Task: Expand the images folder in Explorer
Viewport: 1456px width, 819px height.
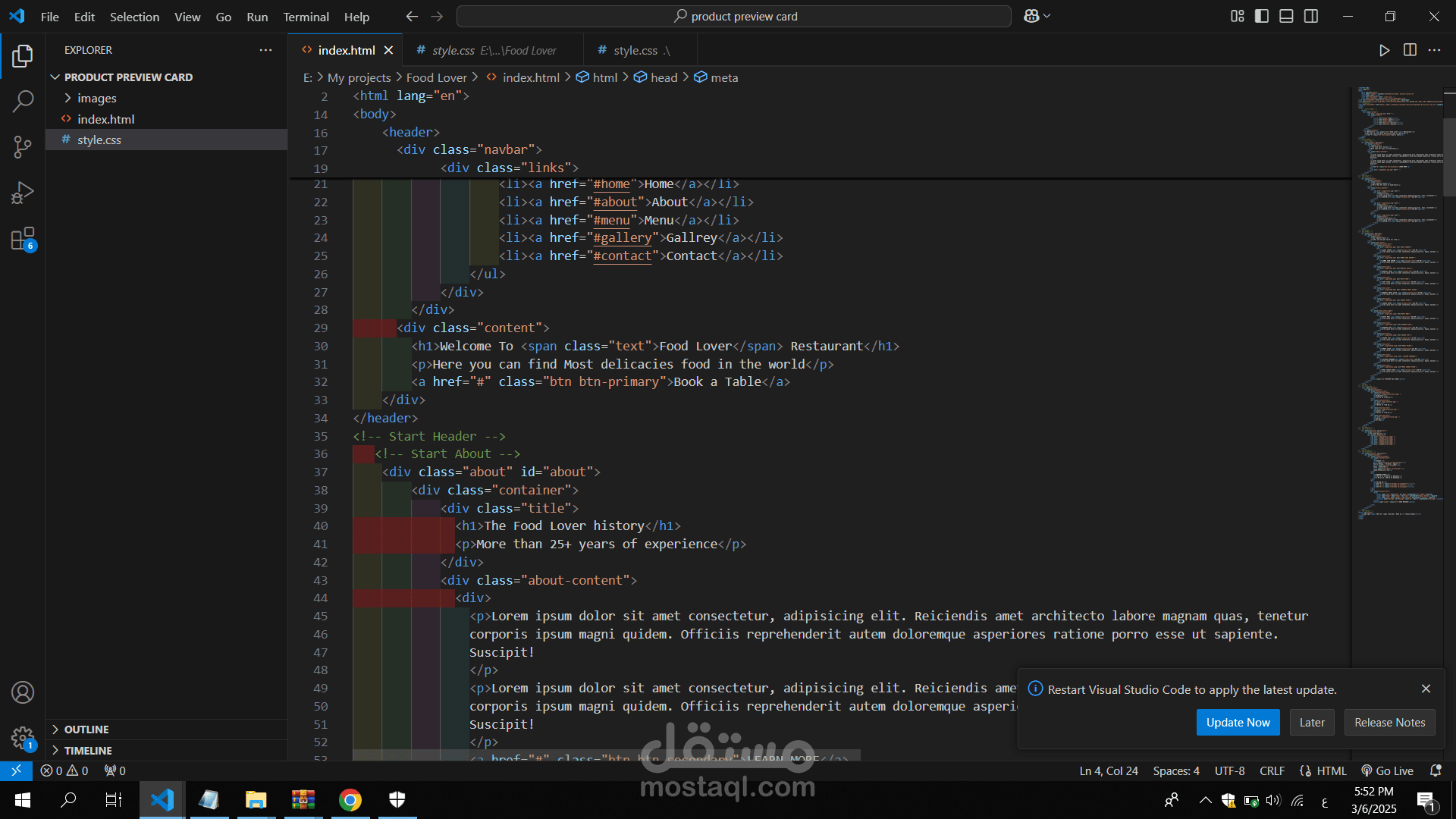Action: point(96,98)
